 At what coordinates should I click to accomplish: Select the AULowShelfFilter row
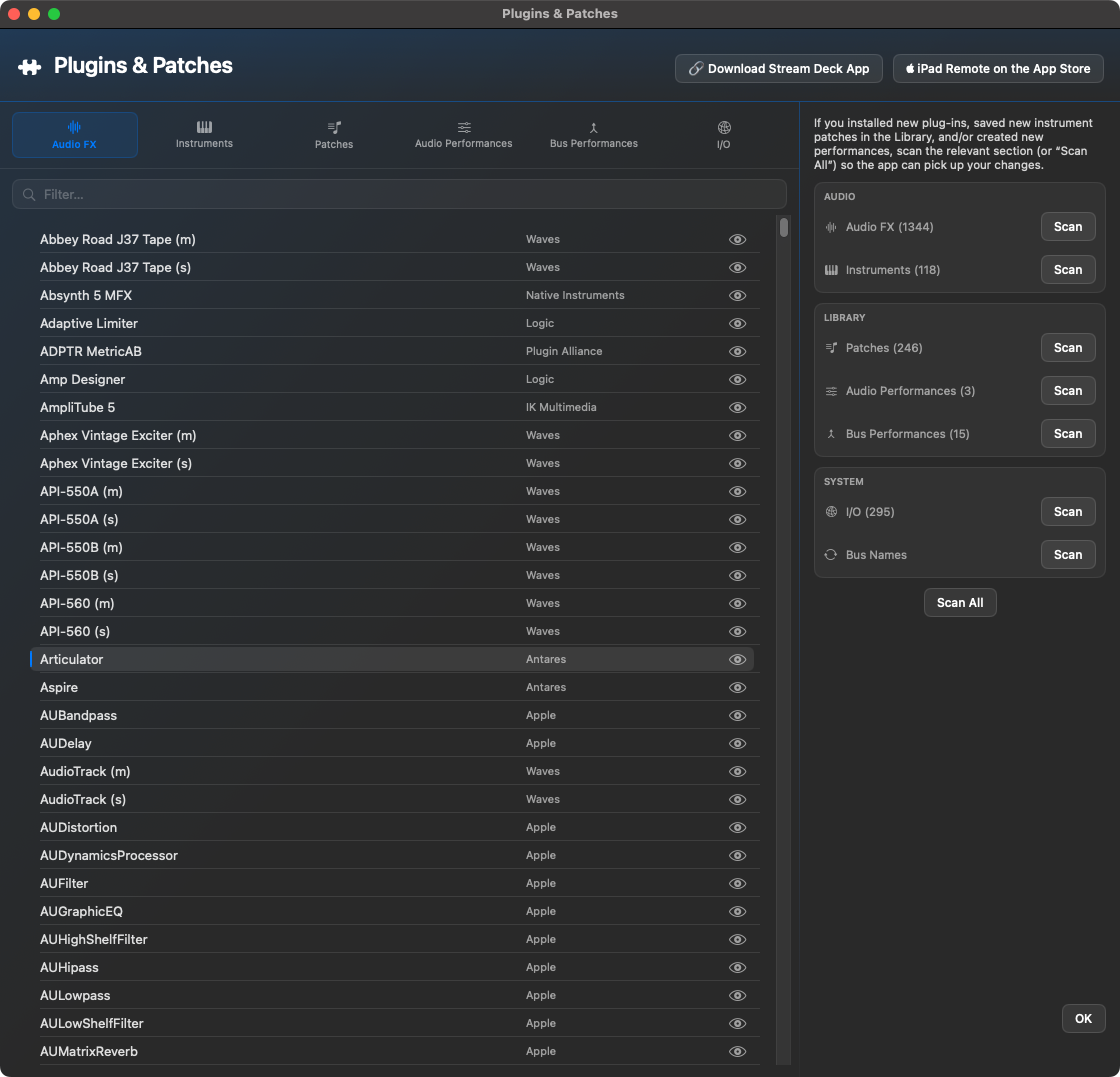click(x=392, y=1023)
